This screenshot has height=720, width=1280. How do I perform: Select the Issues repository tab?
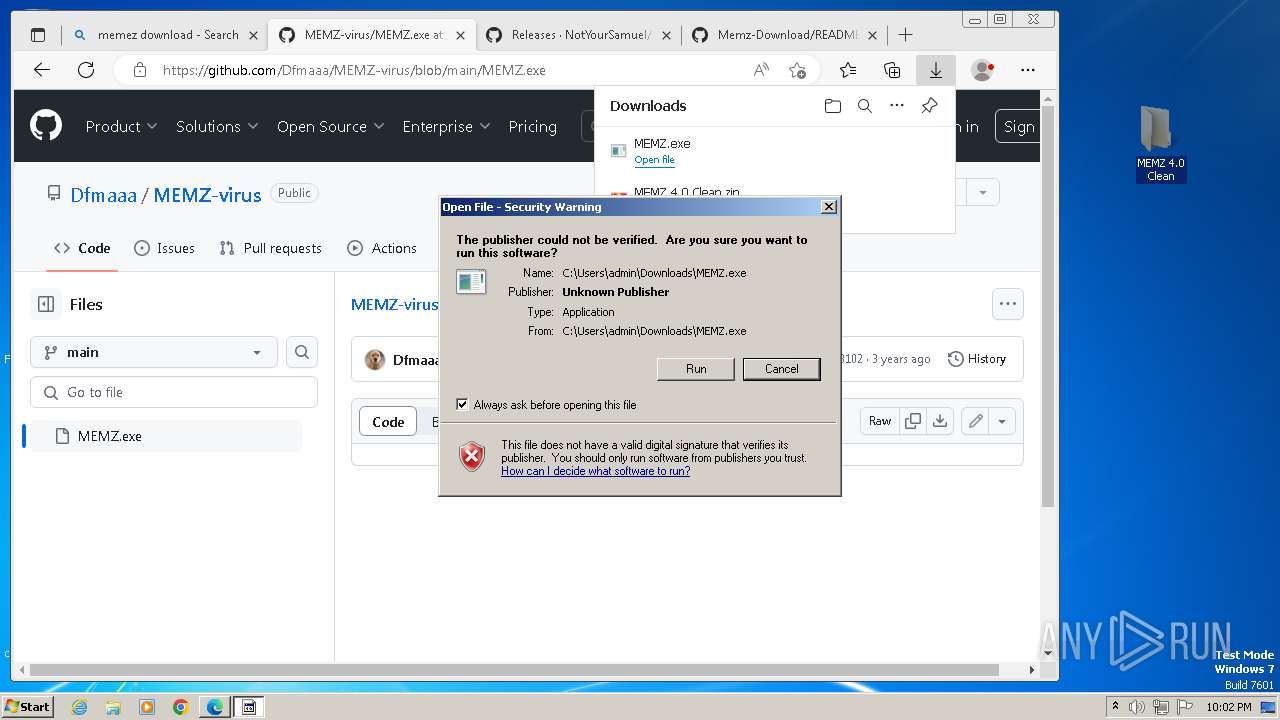[x=164, y=248]
